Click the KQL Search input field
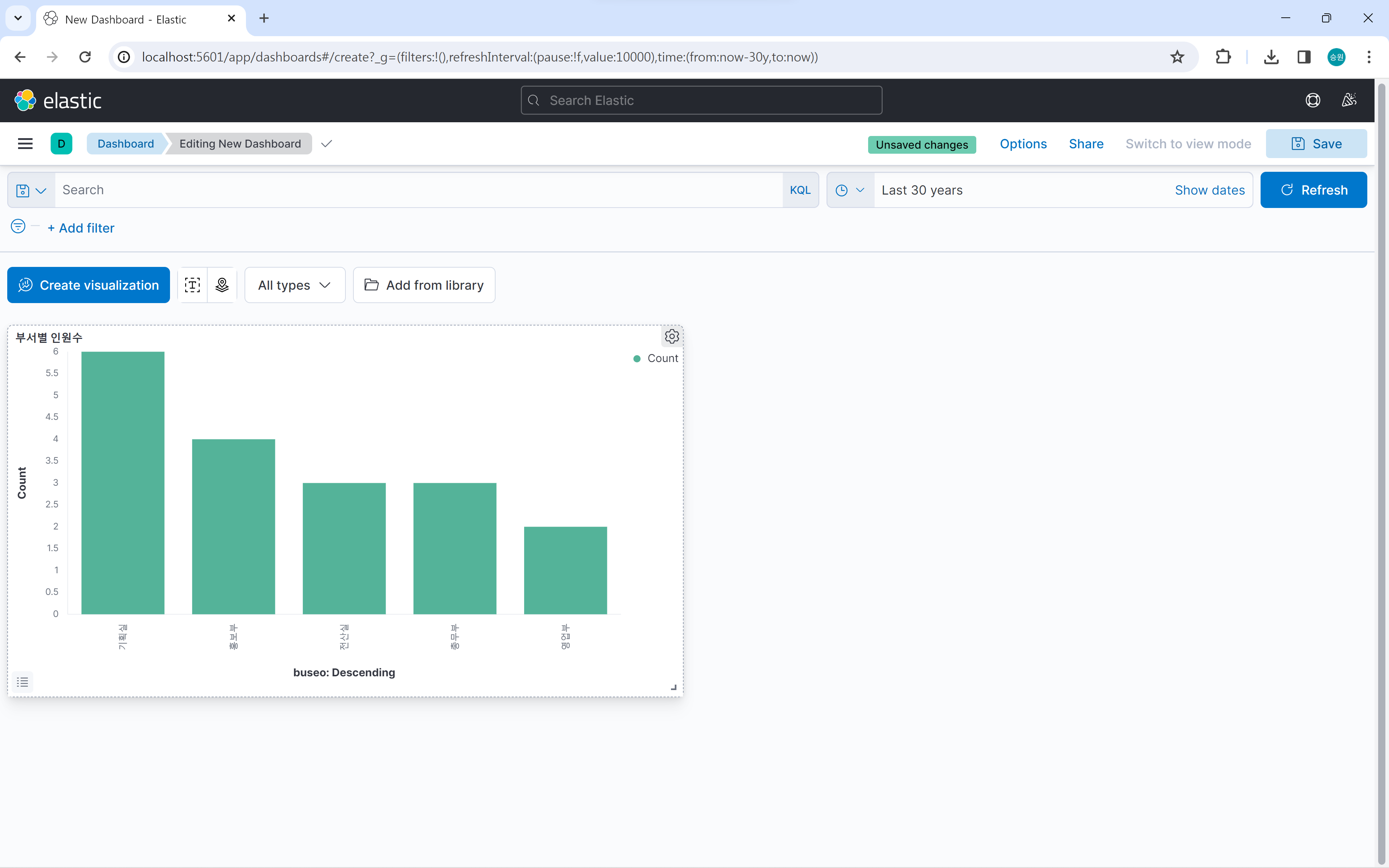 coord(419,190)
